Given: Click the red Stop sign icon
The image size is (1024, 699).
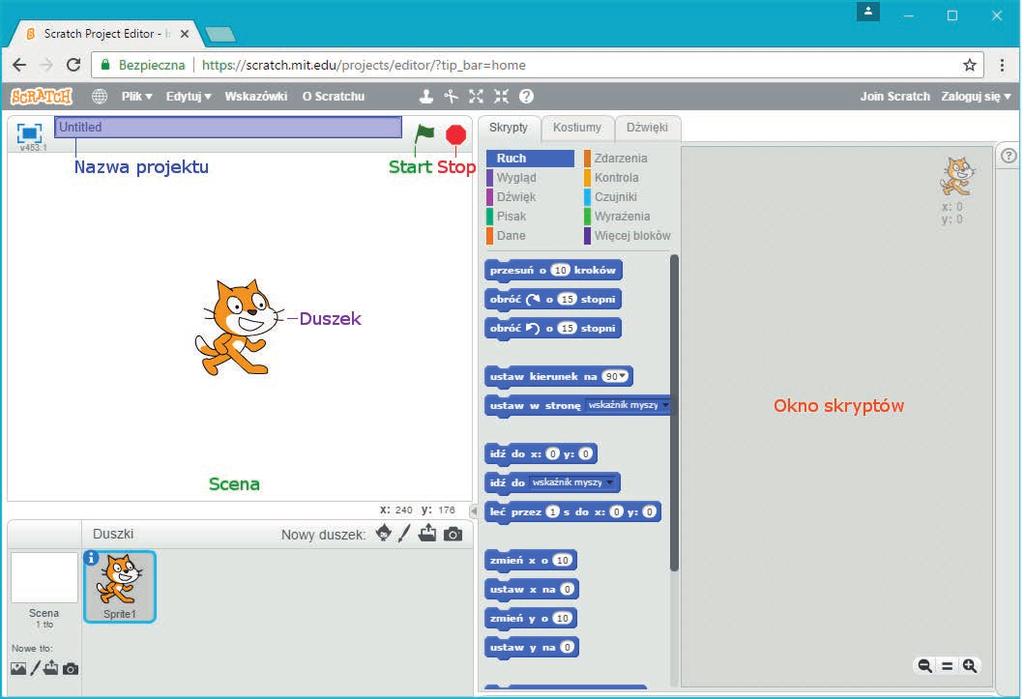Looking at the screenshot, I should (x=456, y=135).
